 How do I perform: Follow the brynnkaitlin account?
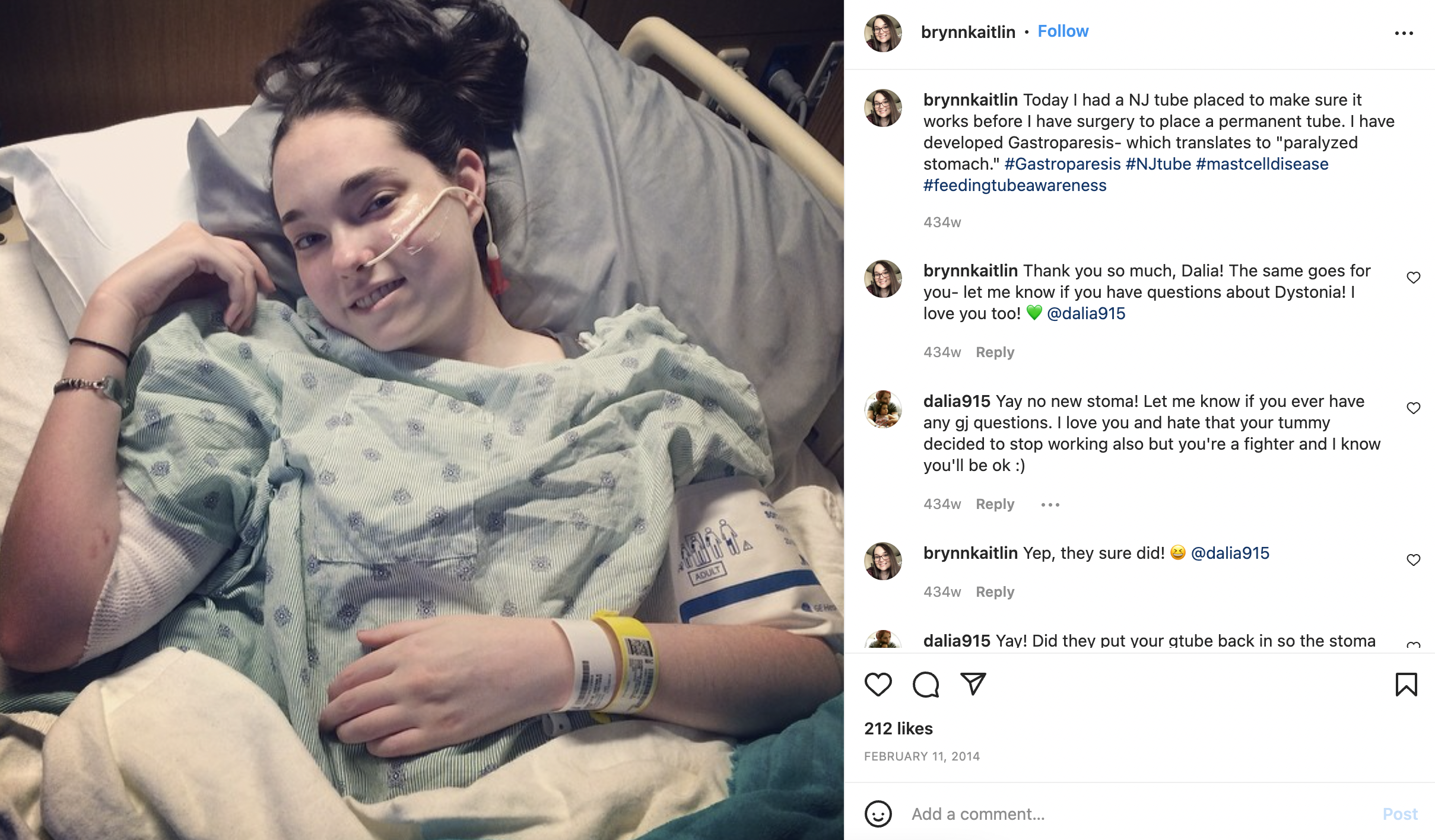coord(1063,31)
